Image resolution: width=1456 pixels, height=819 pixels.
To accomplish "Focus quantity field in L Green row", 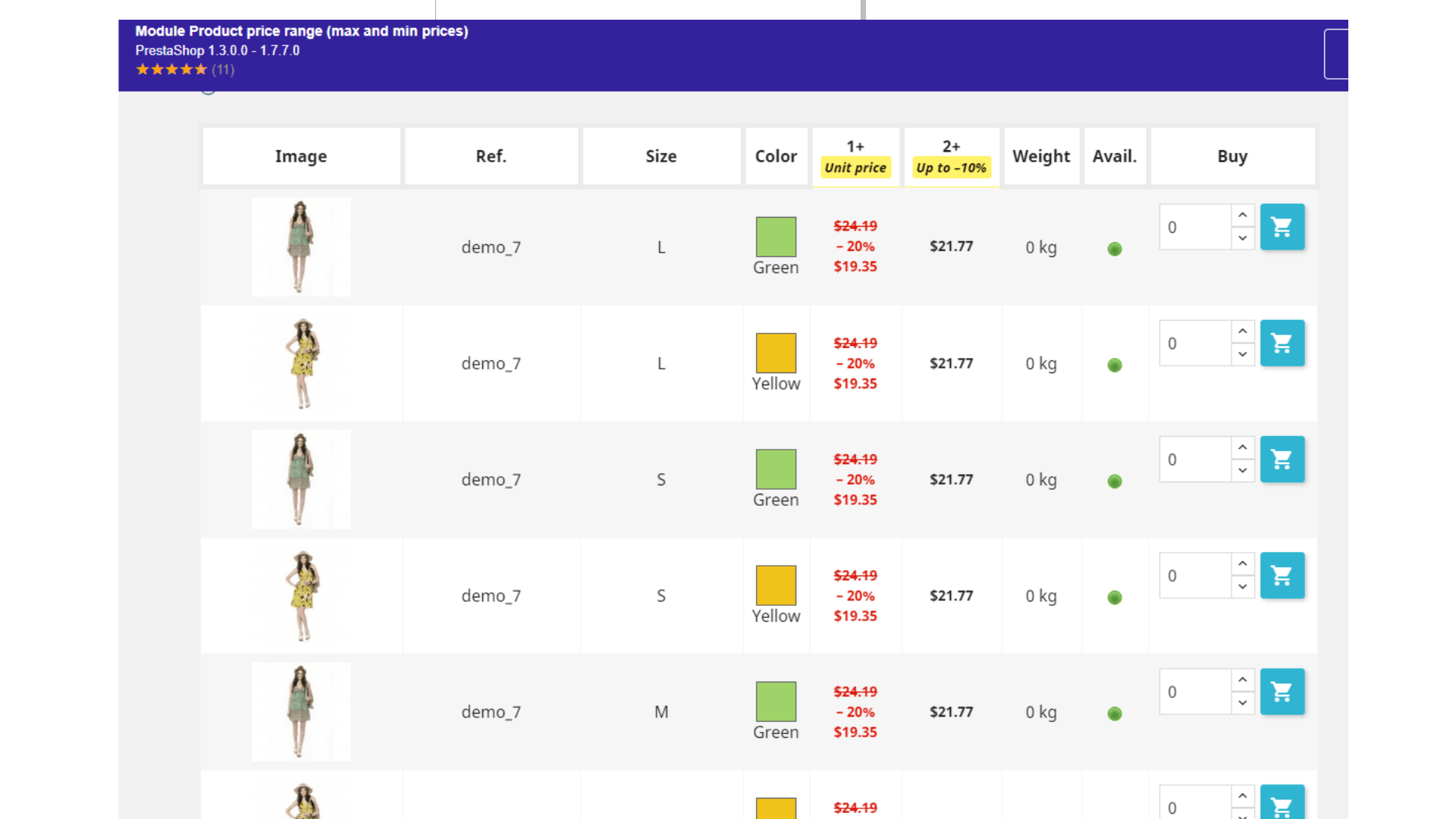I will coord(1195,227).
